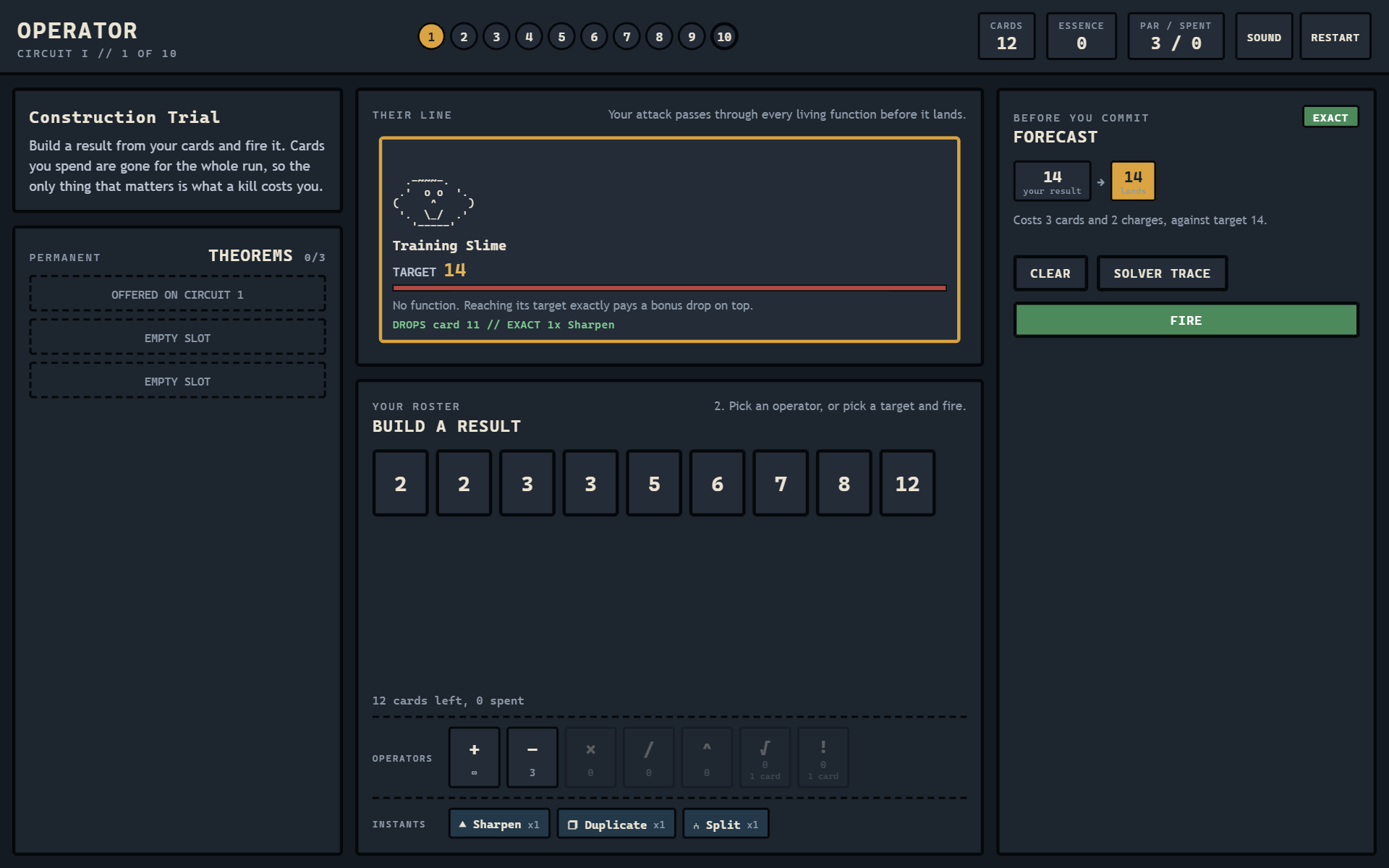Image resolution: width=1389 pixels, height=868 pixels.
Task: Select the exponent caret operator
Action: point(707,757)
